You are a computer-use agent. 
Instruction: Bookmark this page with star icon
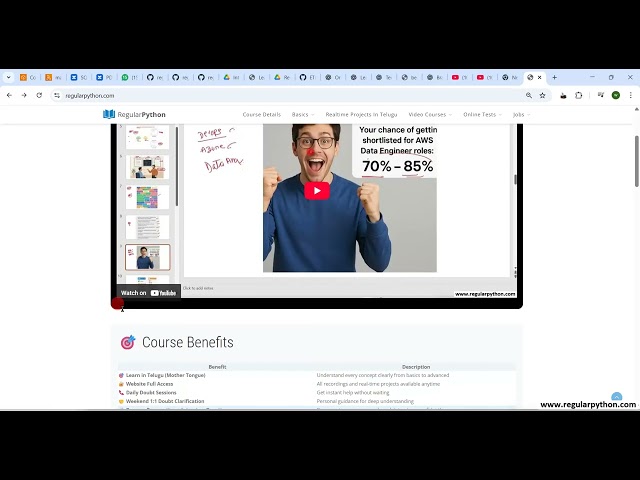point(543,95)
